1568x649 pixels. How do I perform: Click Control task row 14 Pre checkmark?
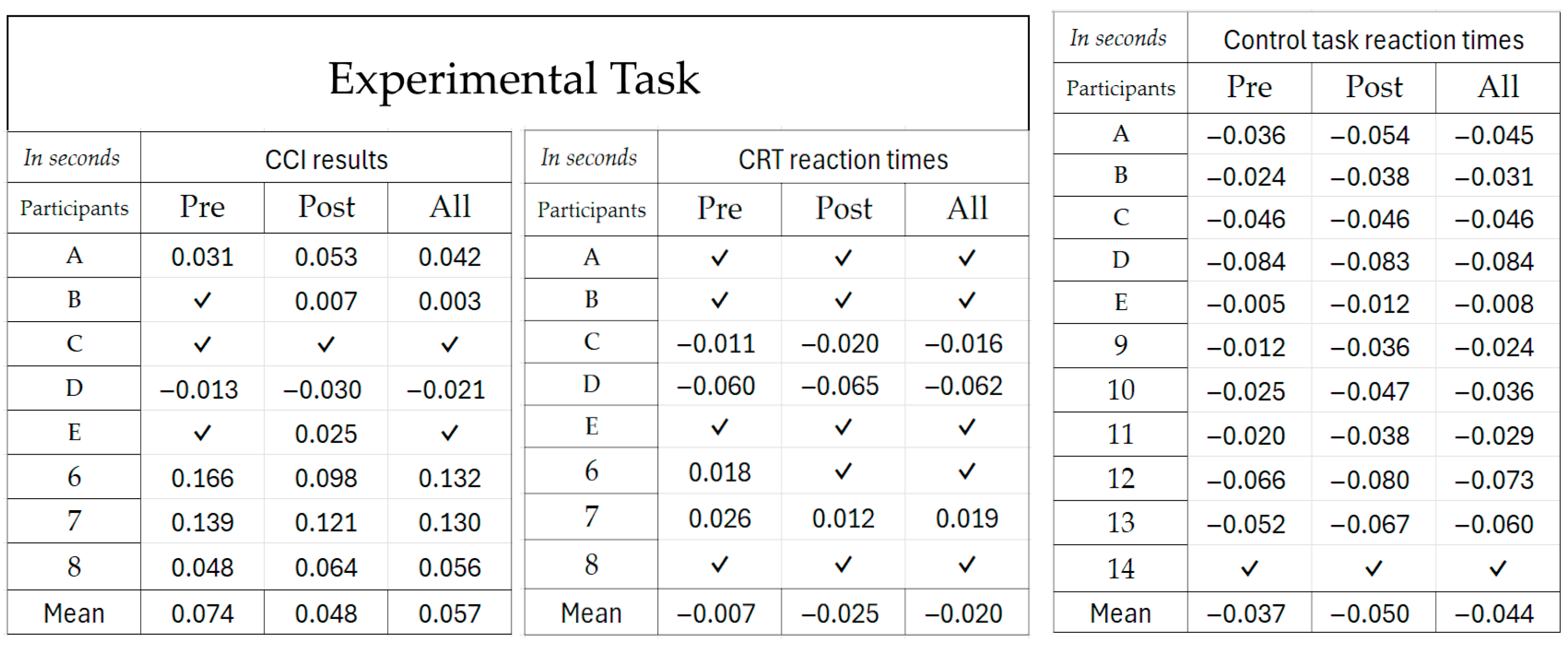tap(1249, 569)
